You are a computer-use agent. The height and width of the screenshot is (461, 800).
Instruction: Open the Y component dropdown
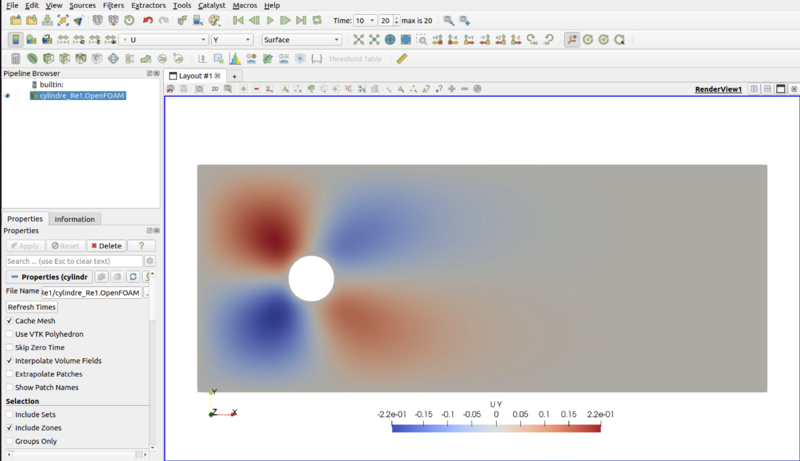pos(232,39)
